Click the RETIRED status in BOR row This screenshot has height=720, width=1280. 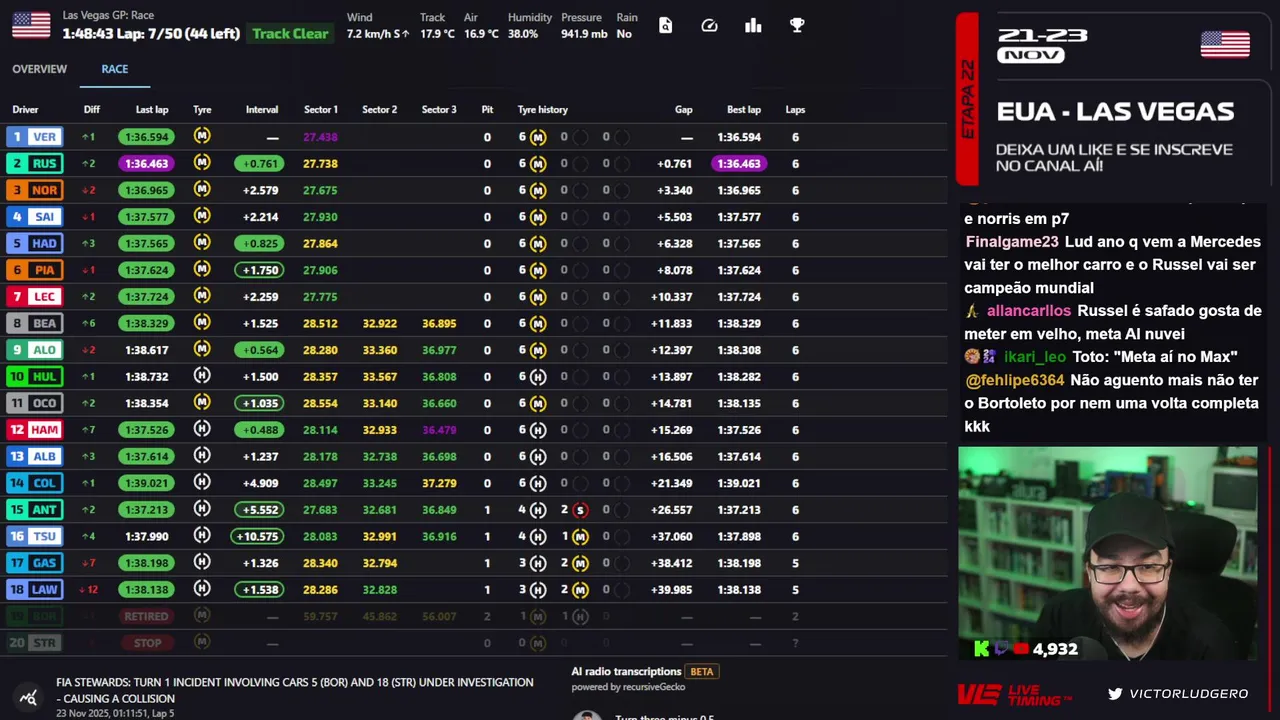pyautogui.click(x=146, y=616)
